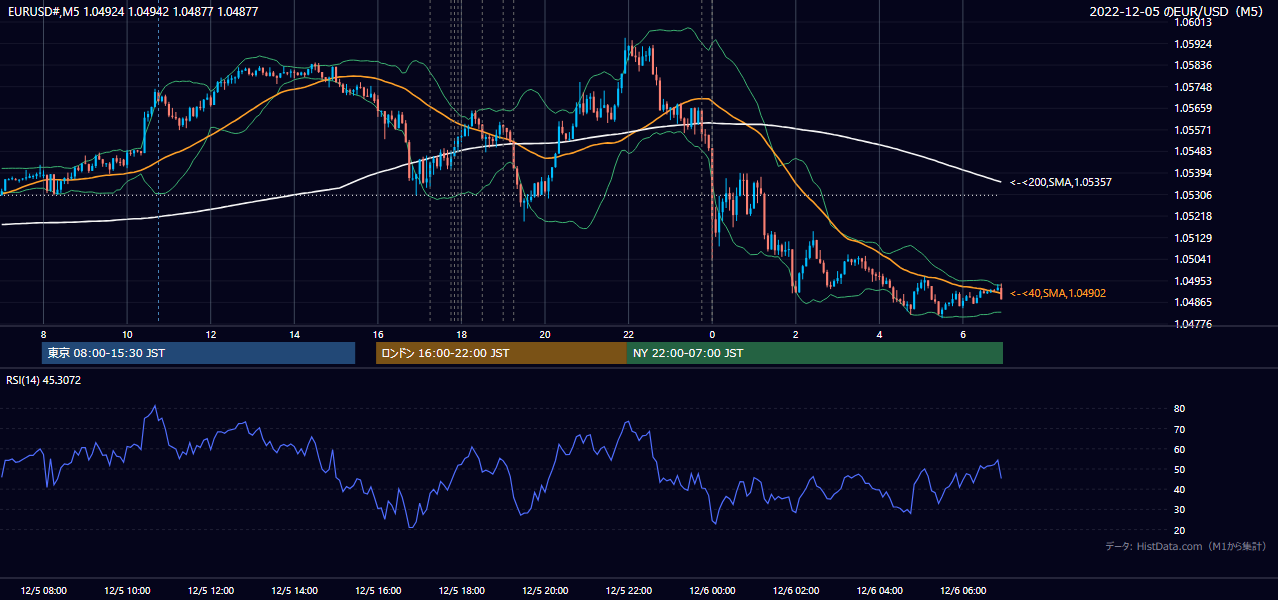Click RSI scale value 60

tap(1179, 449)
